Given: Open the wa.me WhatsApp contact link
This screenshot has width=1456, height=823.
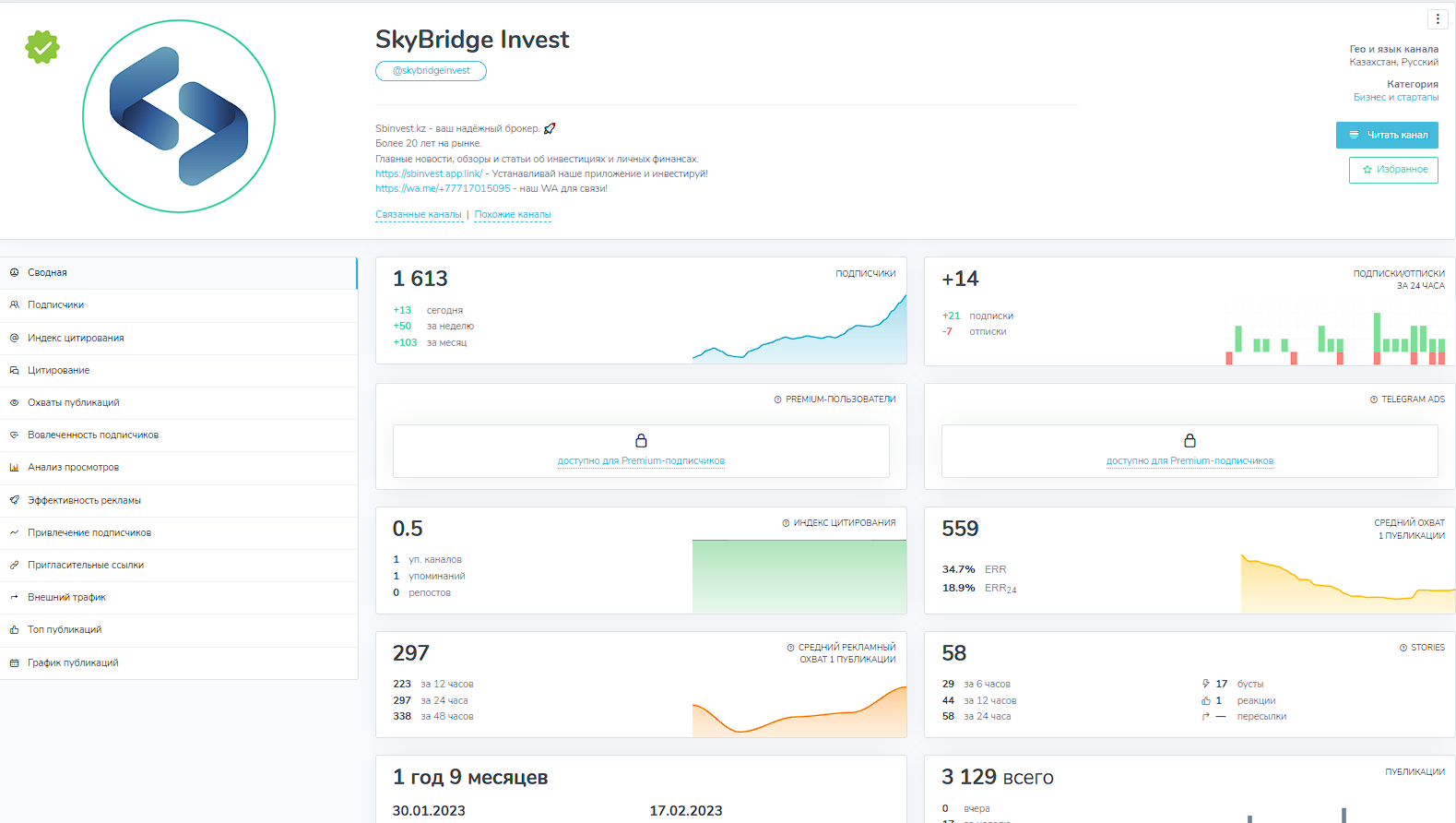Looking at the screenshot, I should click(x=443, y=188).
